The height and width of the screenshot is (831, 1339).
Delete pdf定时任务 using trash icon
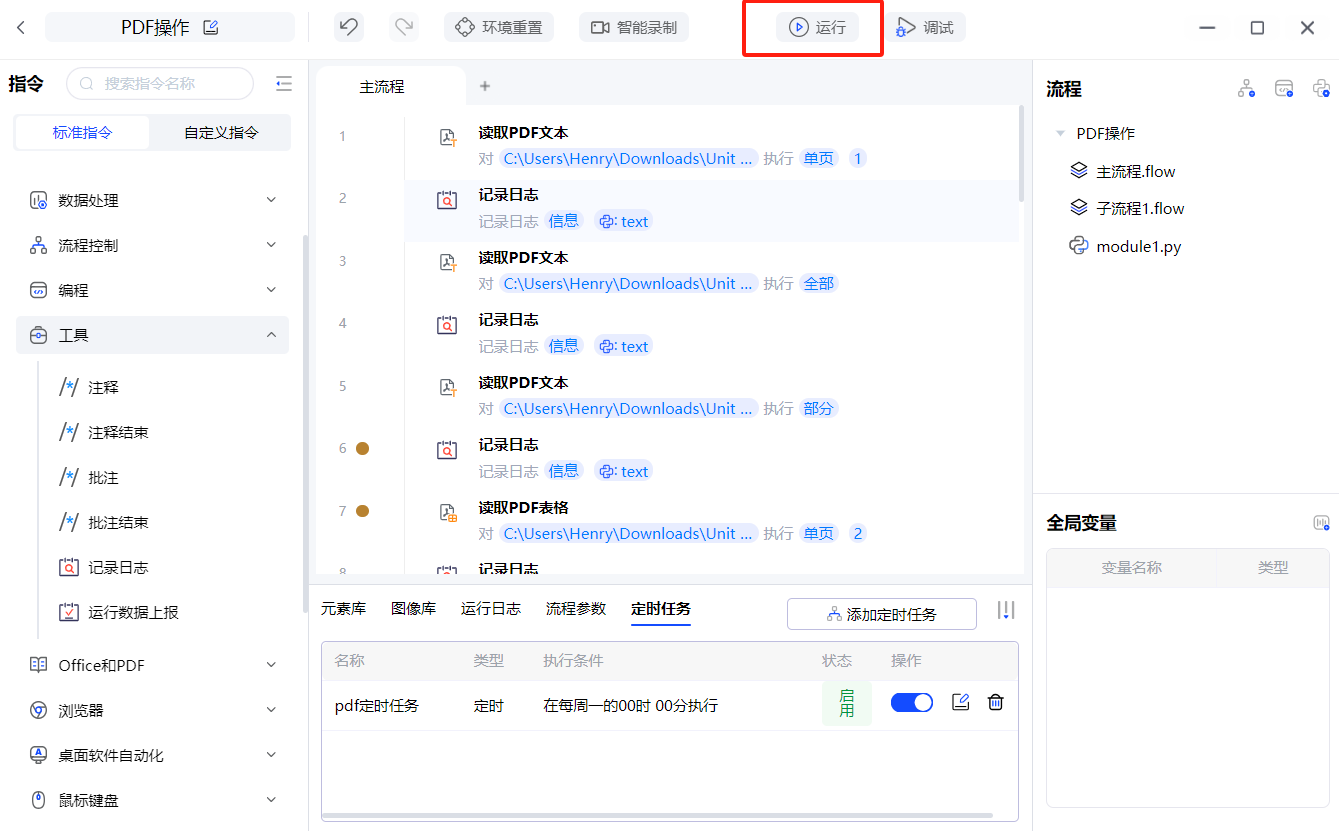click(995, 702)
